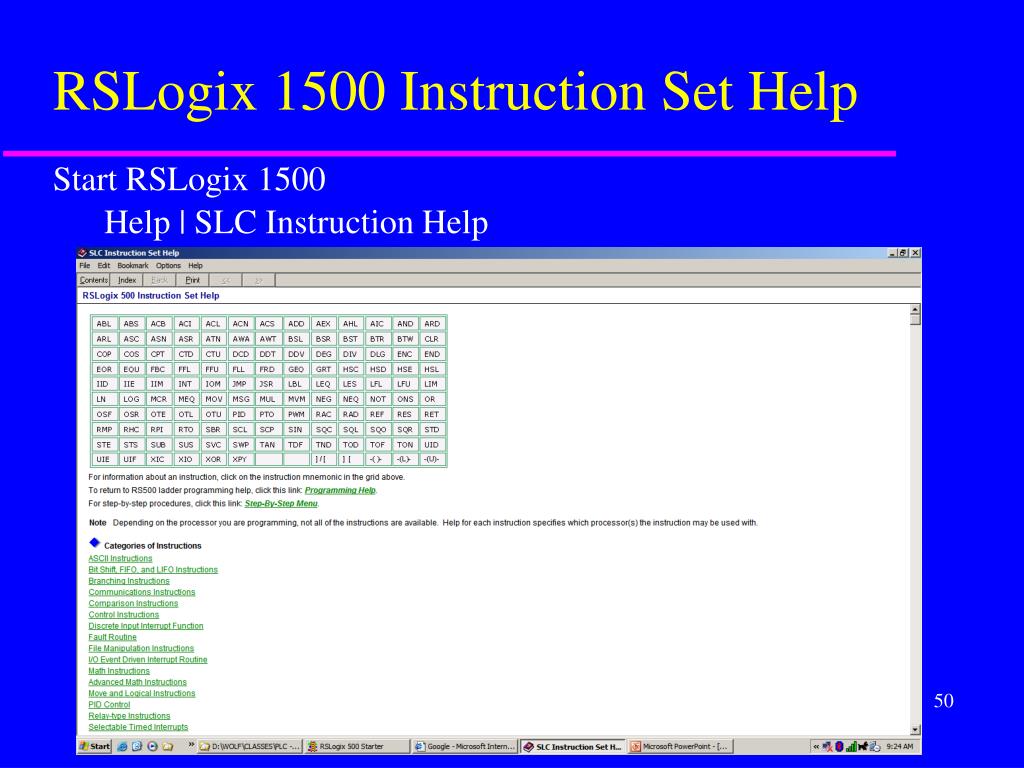This screenshot has width=1024, height=768.
Task: Select the -(U)- unlatch symbol cell
Action: click(x=432, y=460)
